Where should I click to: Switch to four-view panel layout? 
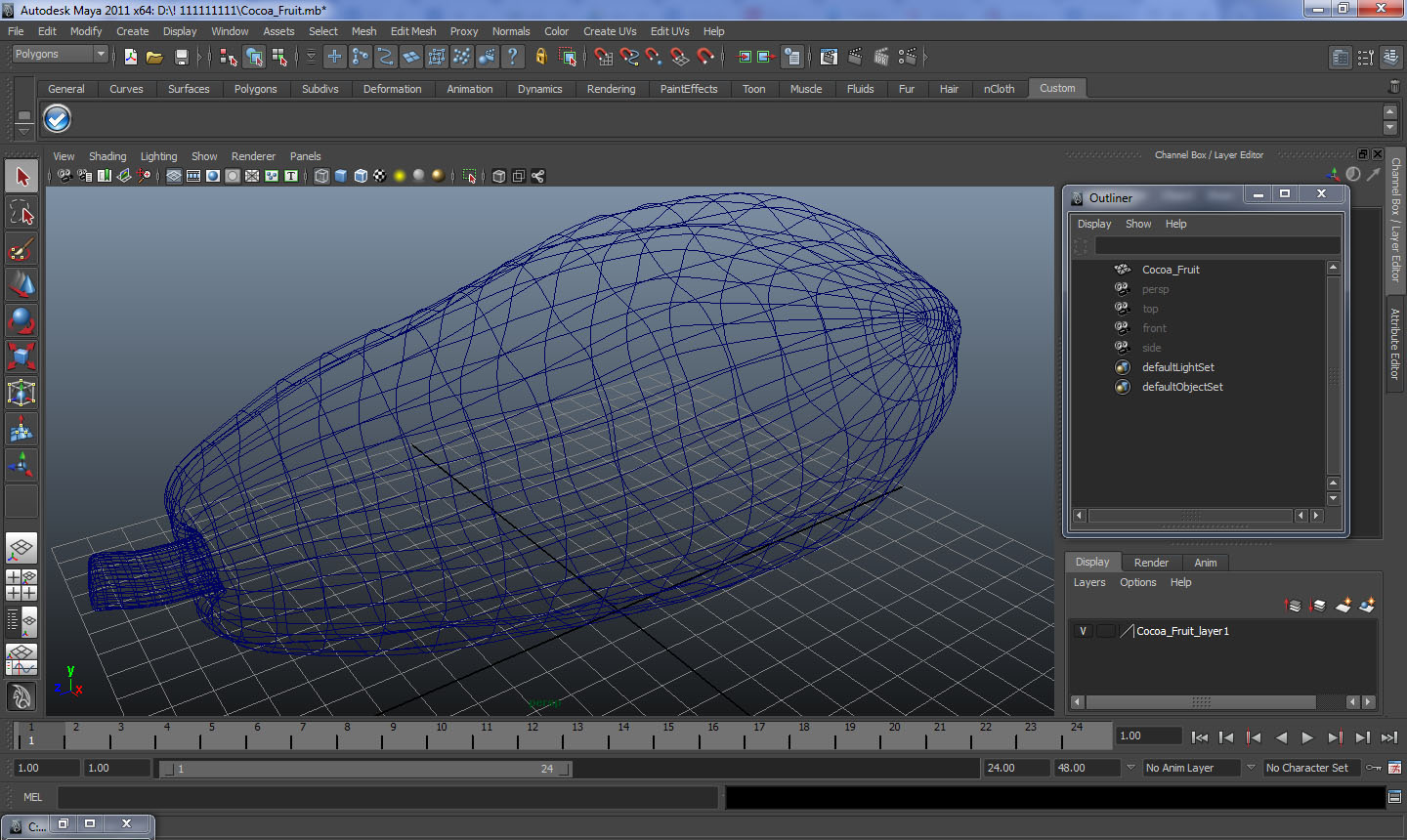coord(21,584)
